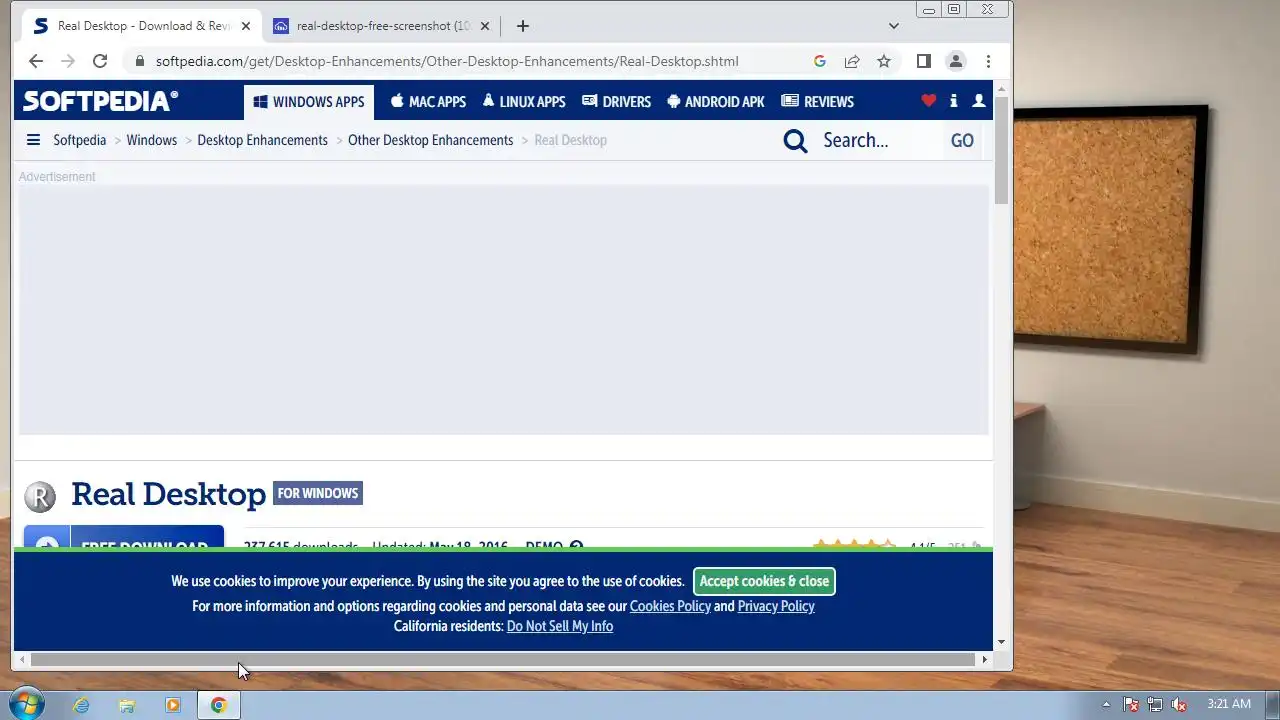Reload the current page
Viewport: 1280px width, 720px height.
[x=100, y=61]
